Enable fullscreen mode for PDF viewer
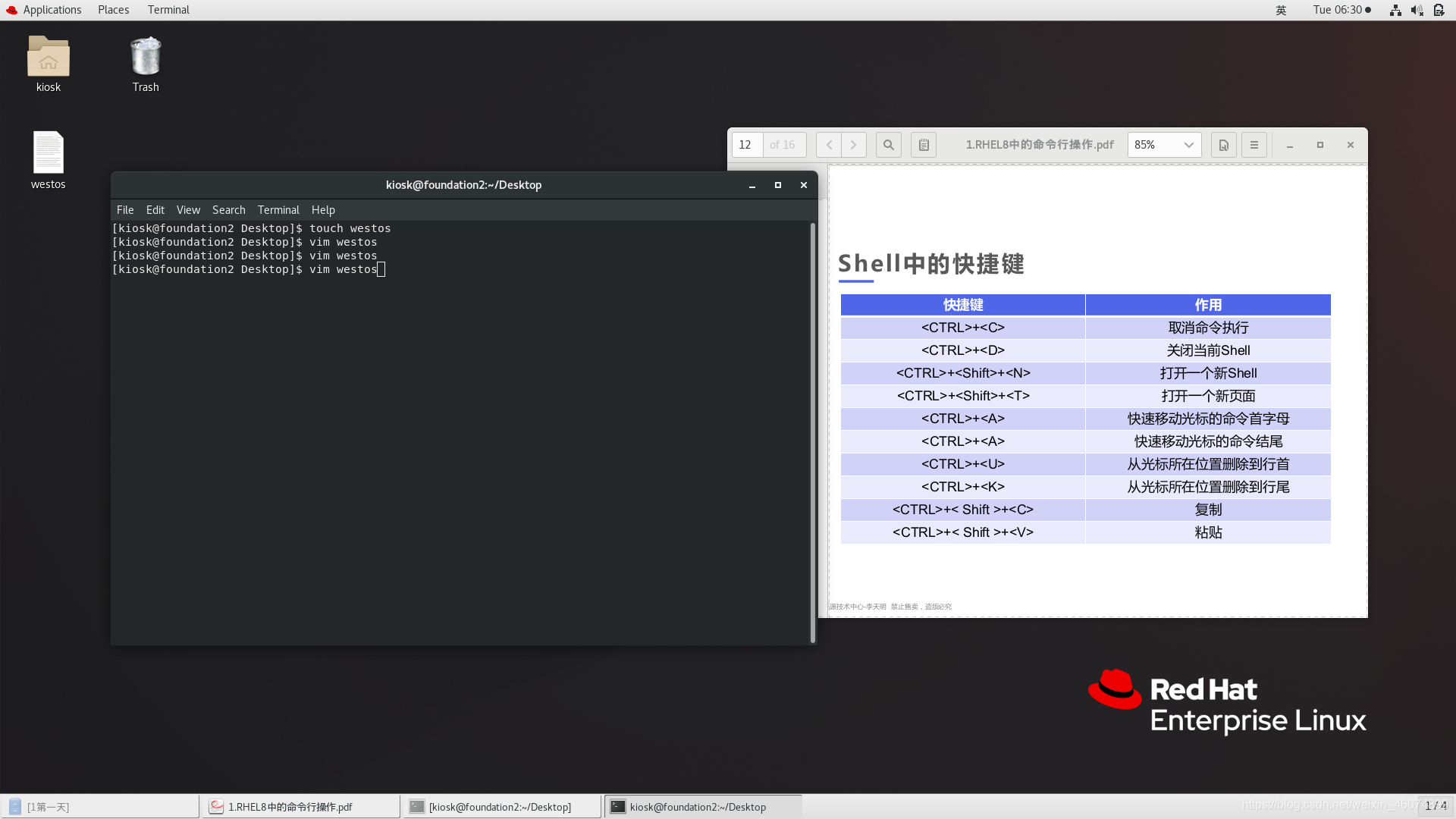 [x=1319, y=144]
